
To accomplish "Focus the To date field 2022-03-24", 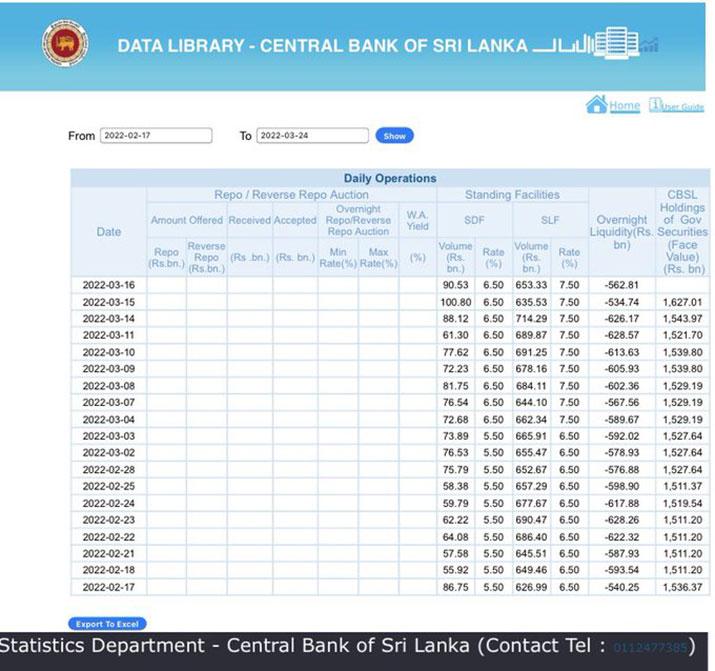I will [312, 135].
